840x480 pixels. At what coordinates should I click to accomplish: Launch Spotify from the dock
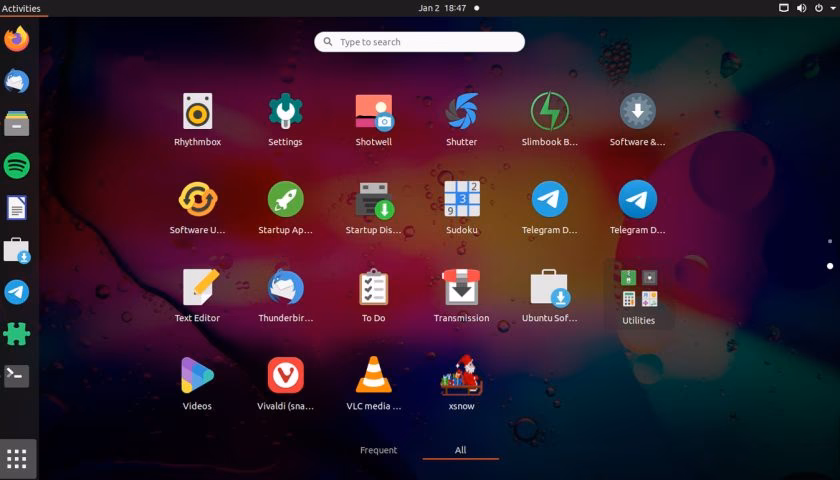click(x=17, y=166)
